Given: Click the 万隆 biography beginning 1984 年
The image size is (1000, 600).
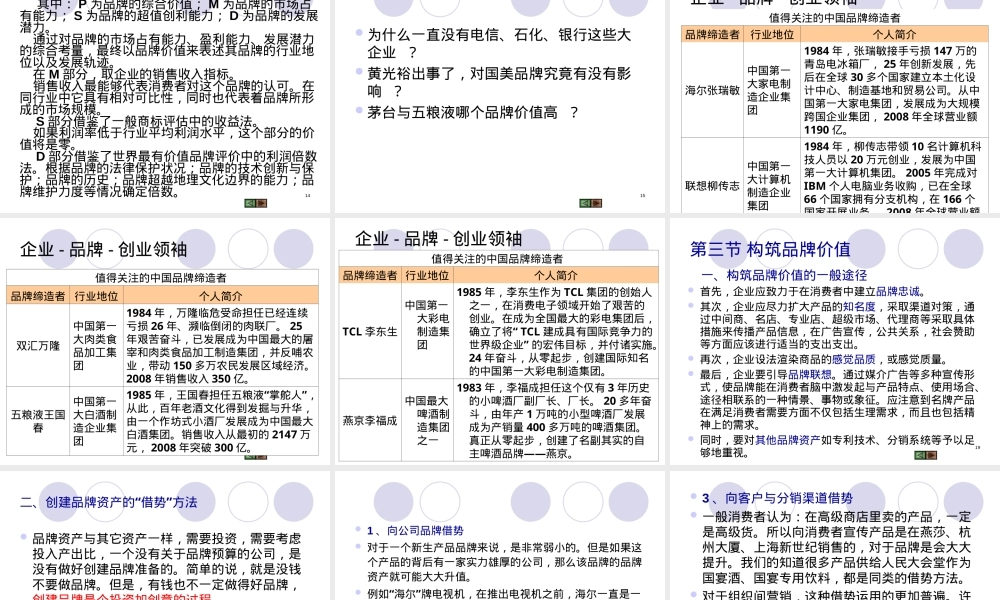Looking at the screenshot, I should click(x=220, y=346).
